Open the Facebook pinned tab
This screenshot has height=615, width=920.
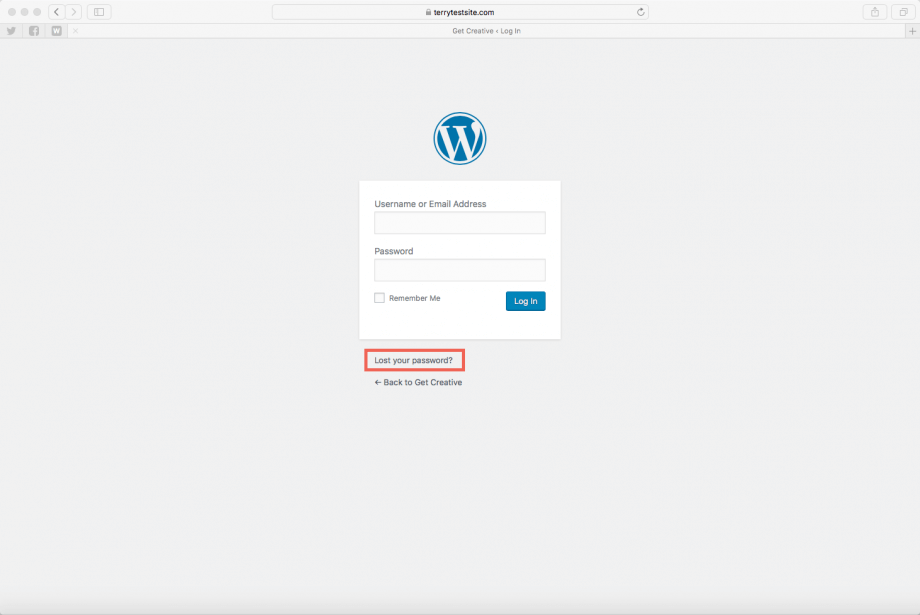(x=34, y=31)
